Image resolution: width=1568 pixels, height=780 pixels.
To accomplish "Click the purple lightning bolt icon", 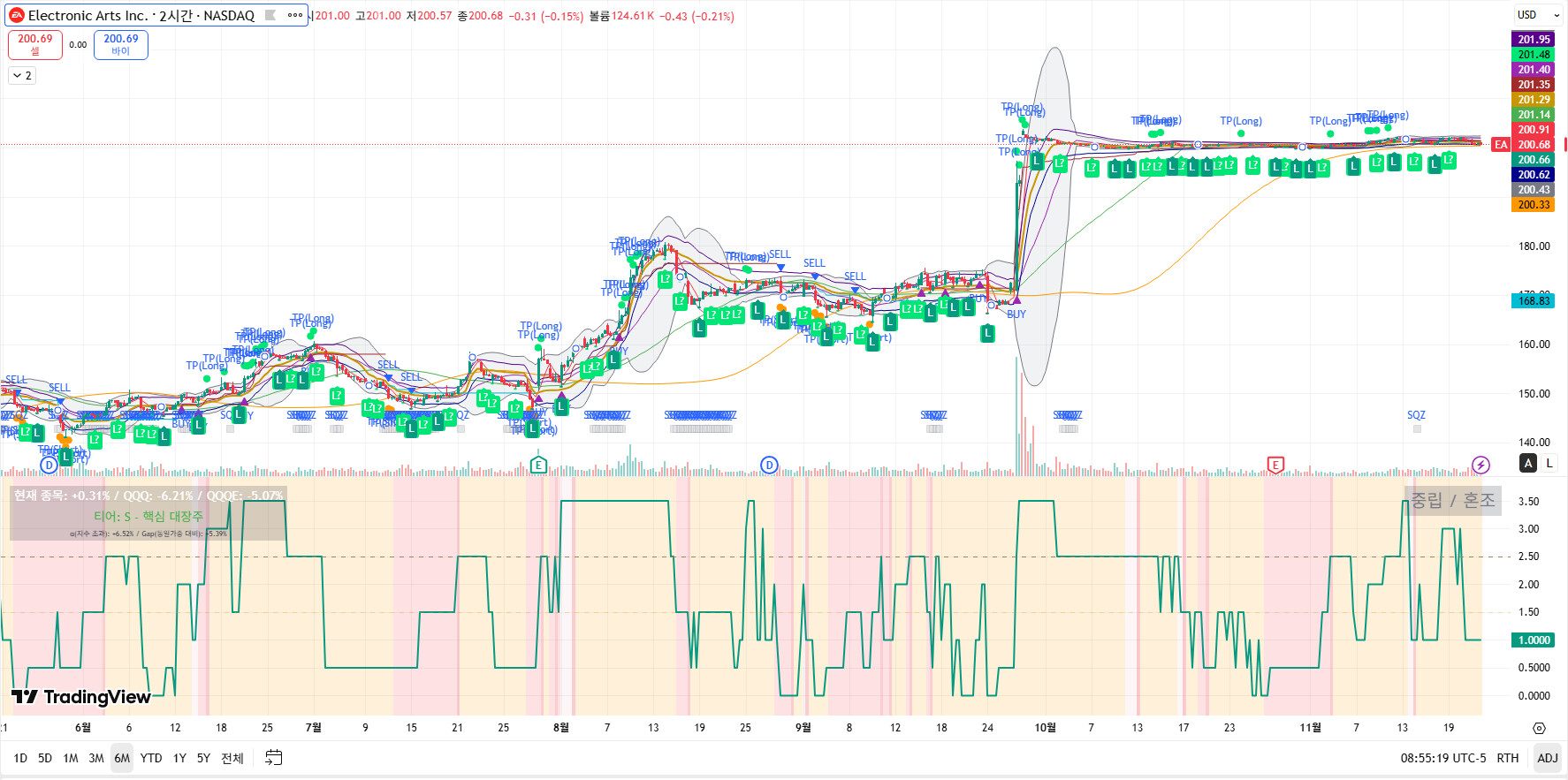I will coord(1480,465).
